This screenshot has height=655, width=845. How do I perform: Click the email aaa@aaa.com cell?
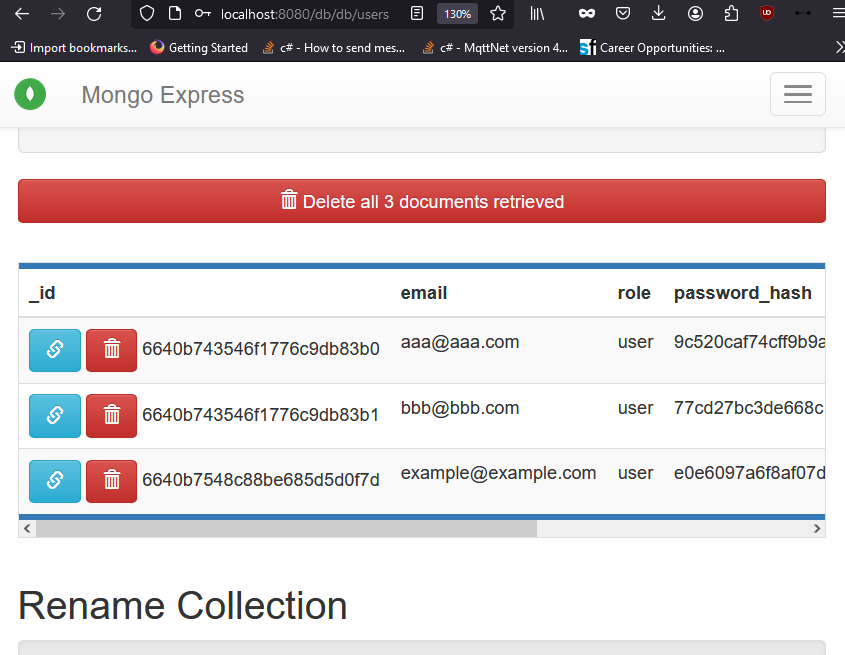pos(460,342)
